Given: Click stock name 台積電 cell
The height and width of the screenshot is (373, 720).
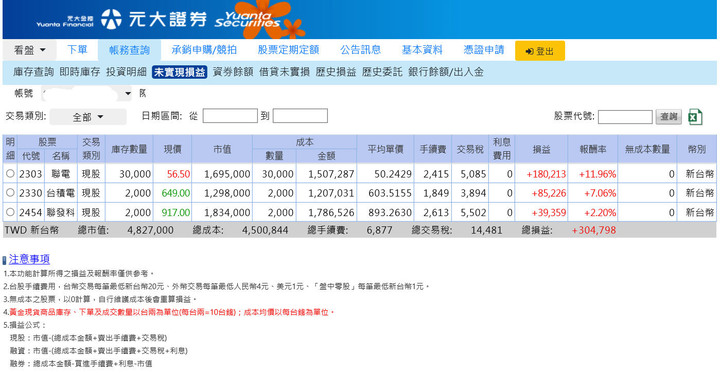Looking at the screenshot, I should [x=61, y=193].
